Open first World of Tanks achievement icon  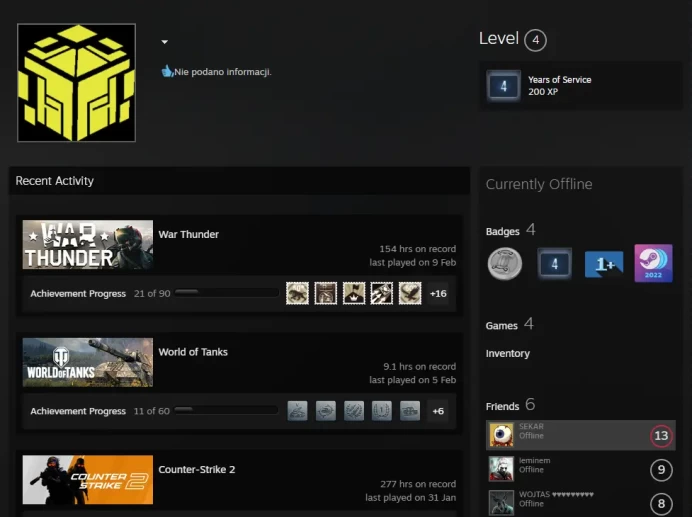tap(297, 411)
